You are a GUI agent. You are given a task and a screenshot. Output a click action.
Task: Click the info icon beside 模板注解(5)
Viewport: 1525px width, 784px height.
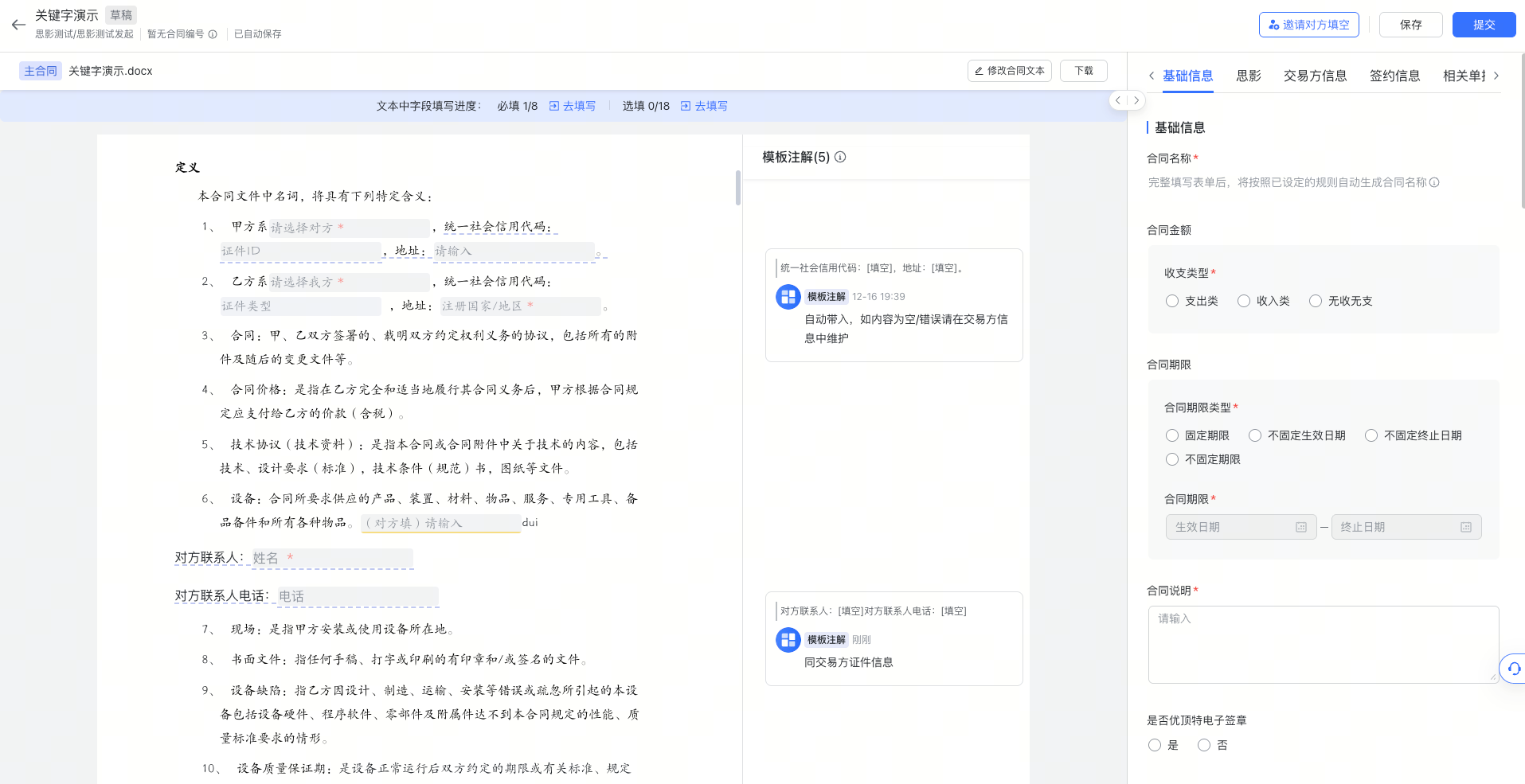coord(840,157)
